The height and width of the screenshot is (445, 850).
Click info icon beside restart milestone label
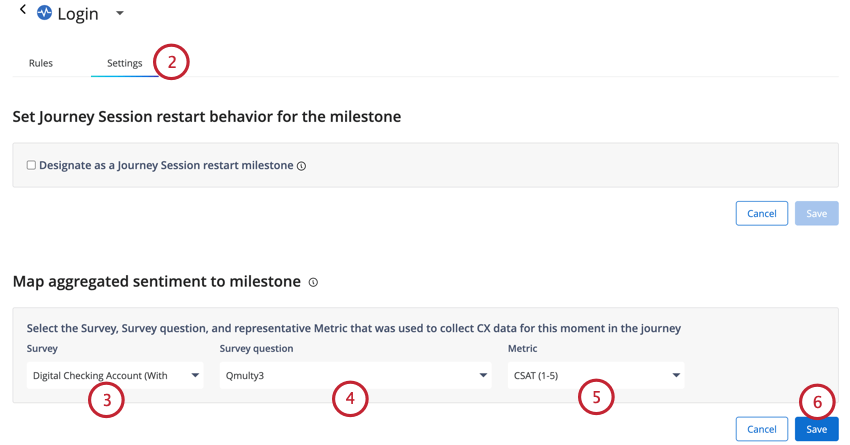click(x=301, y=166)
